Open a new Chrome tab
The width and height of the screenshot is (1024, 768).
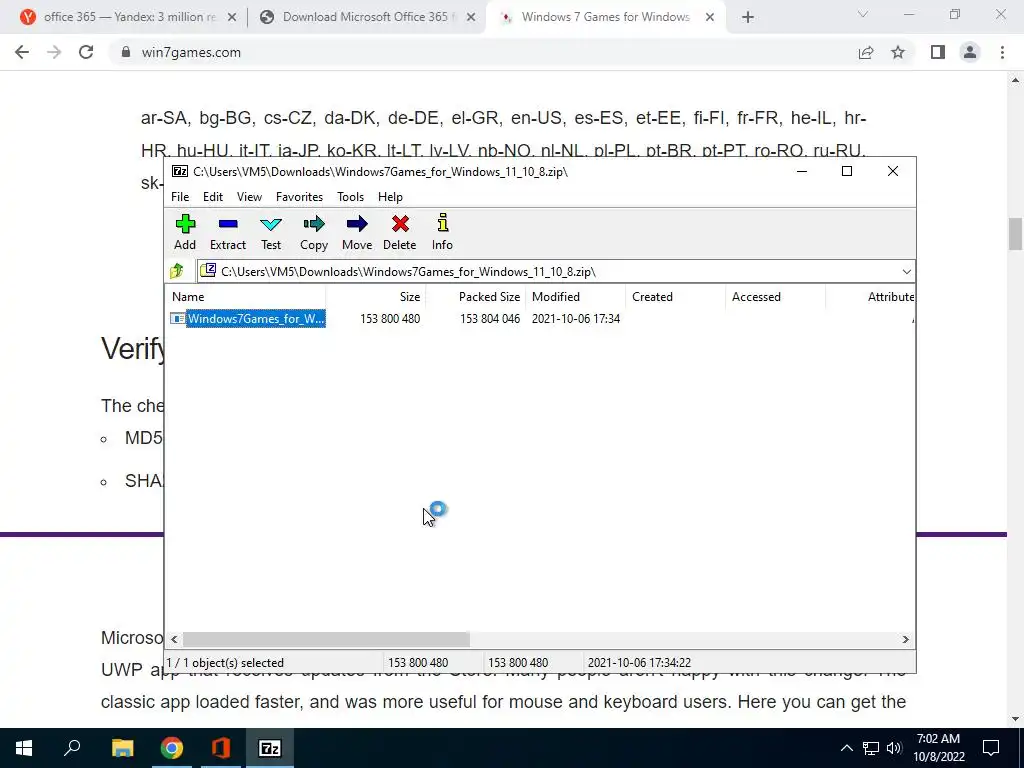(x=748, y=18)
